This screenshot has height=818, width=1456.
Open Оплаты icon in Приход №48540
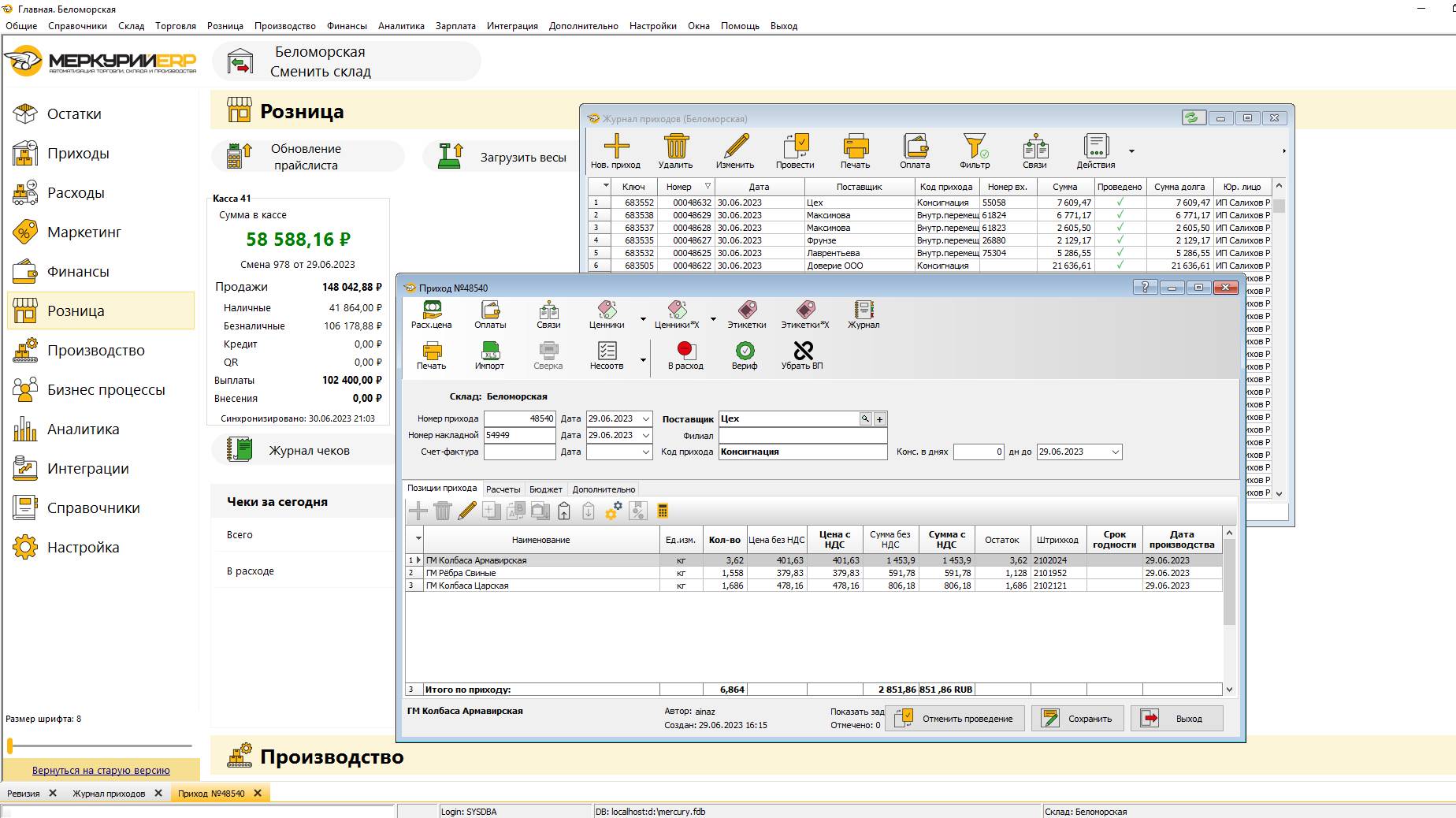pos(490,310)
